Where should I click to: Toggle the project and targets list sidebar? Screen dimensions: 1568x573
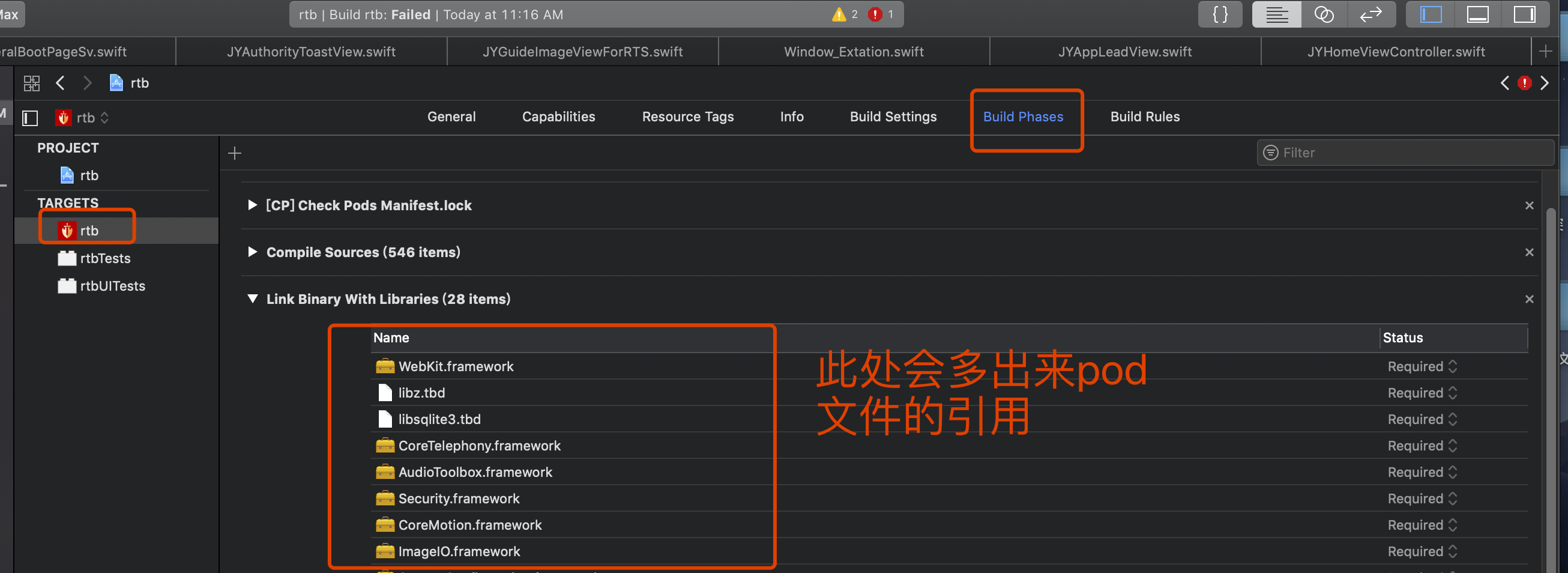[30, 118]
